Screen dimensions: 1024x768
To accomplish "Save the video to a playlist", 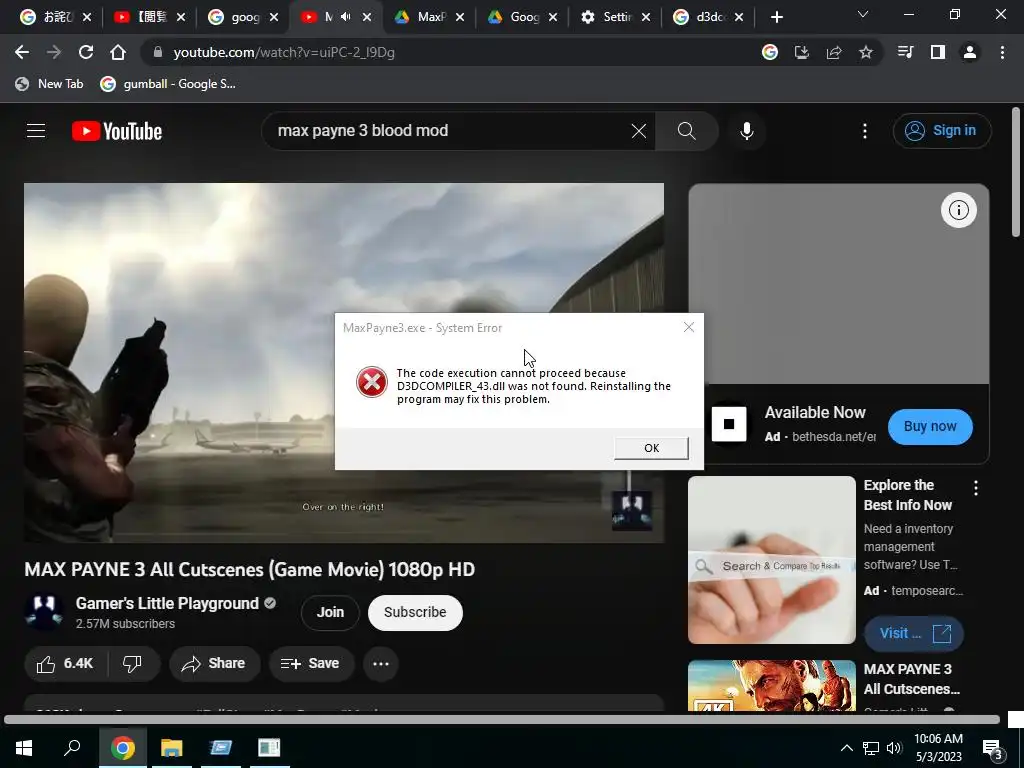I will [x=311, y=664].
